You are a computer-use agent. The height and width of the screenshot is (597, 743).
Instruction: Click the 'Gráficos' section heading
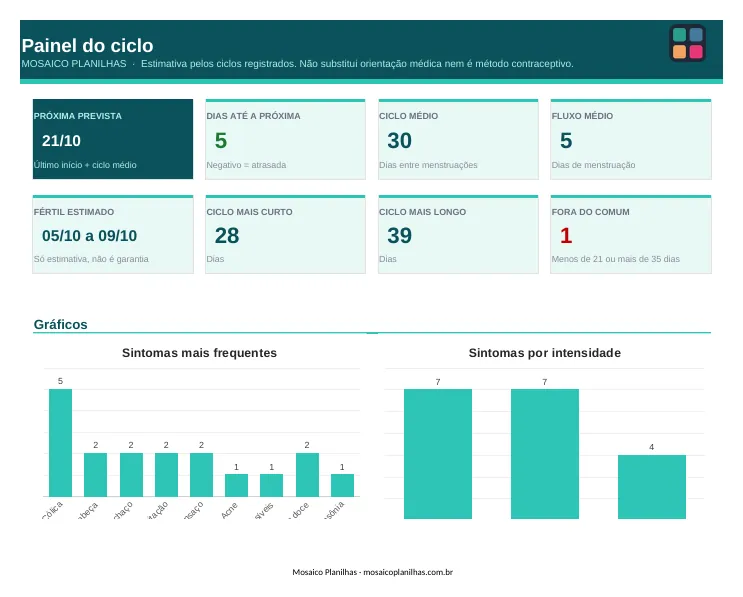point(61,325)
